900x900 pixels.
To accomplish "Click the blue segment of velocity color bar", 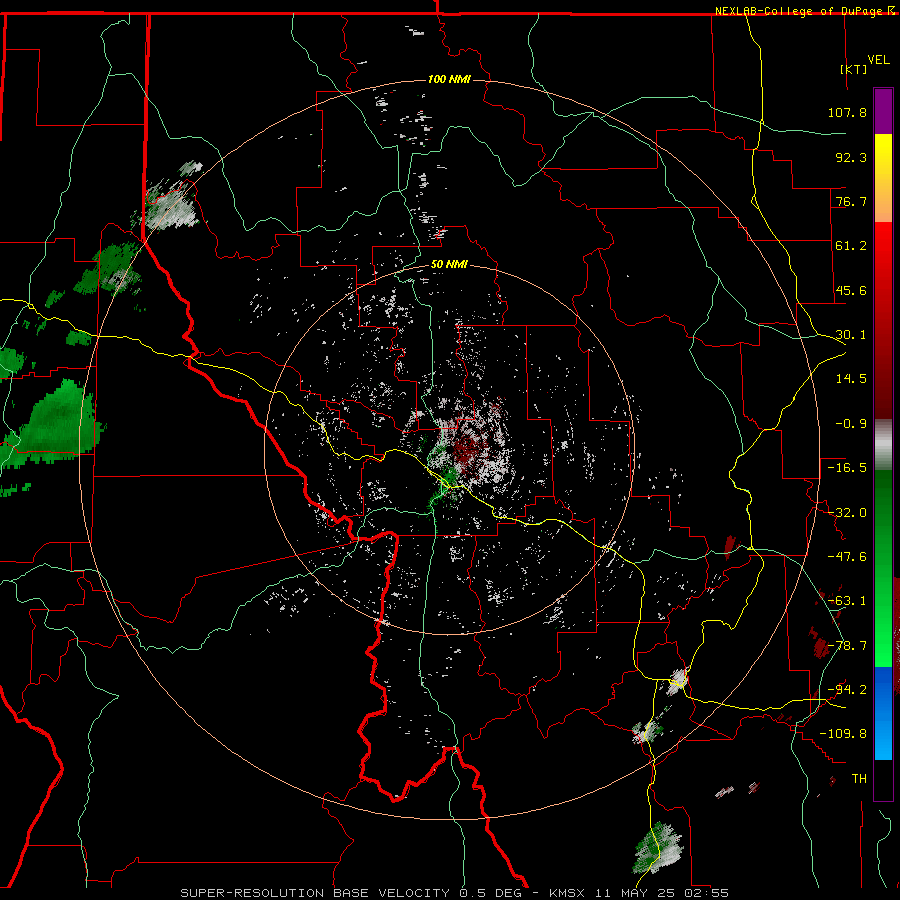I will pos(883,713).
